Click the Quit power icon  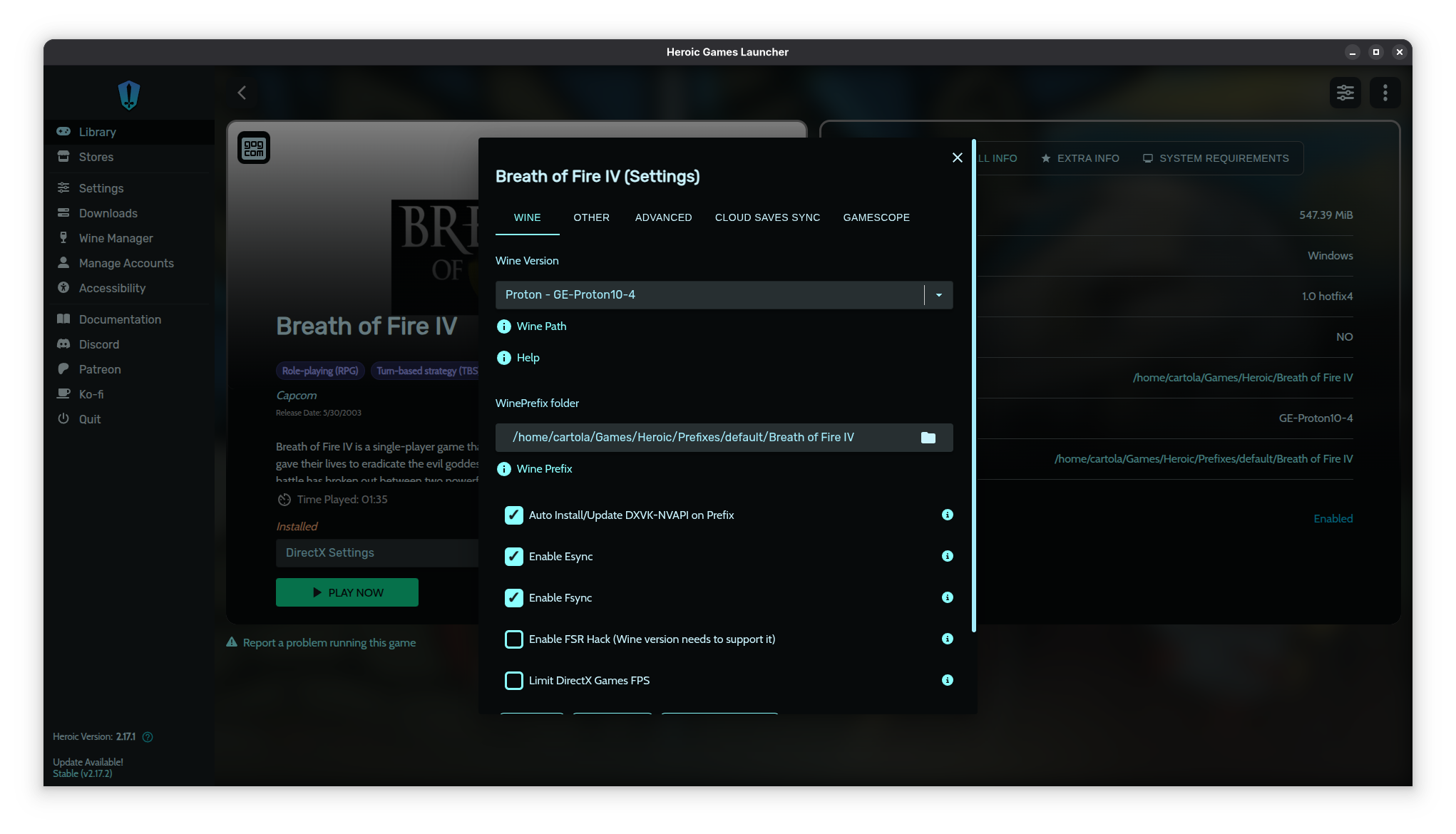[63, 419]
